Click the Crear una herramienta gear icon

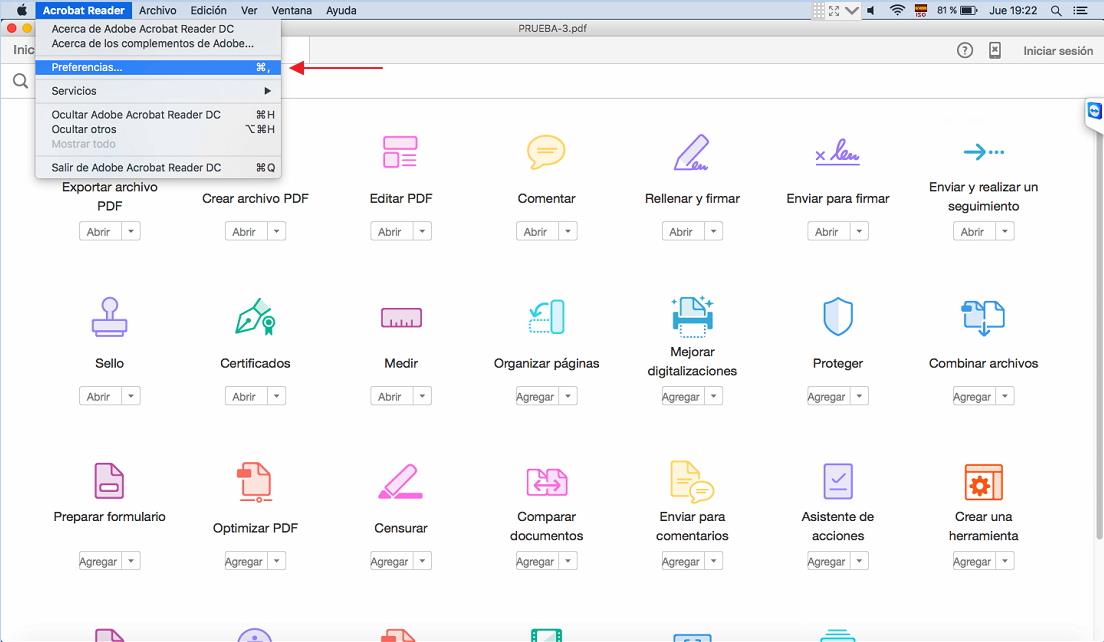pyautogui.click(x=984, y=482)
